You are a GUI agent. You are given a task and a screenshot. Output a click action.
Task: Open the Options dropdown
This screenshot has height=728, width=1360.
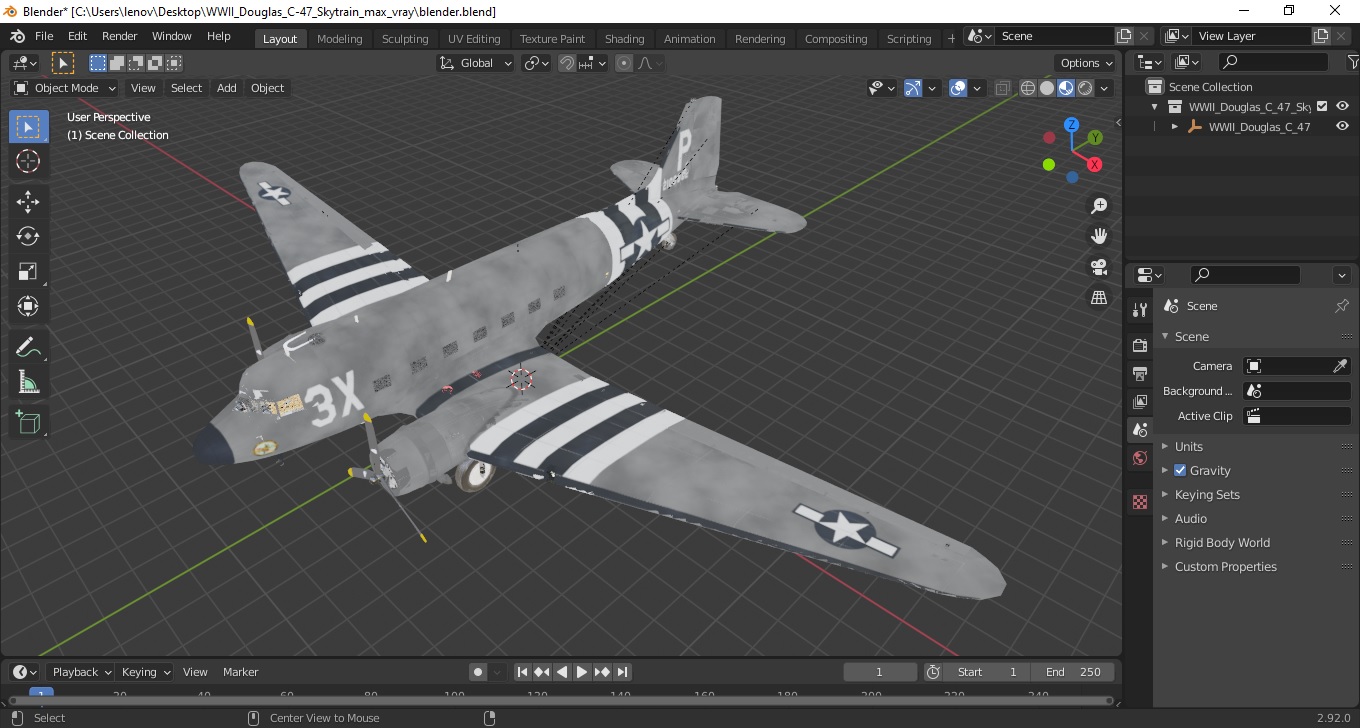[1085, 63]
